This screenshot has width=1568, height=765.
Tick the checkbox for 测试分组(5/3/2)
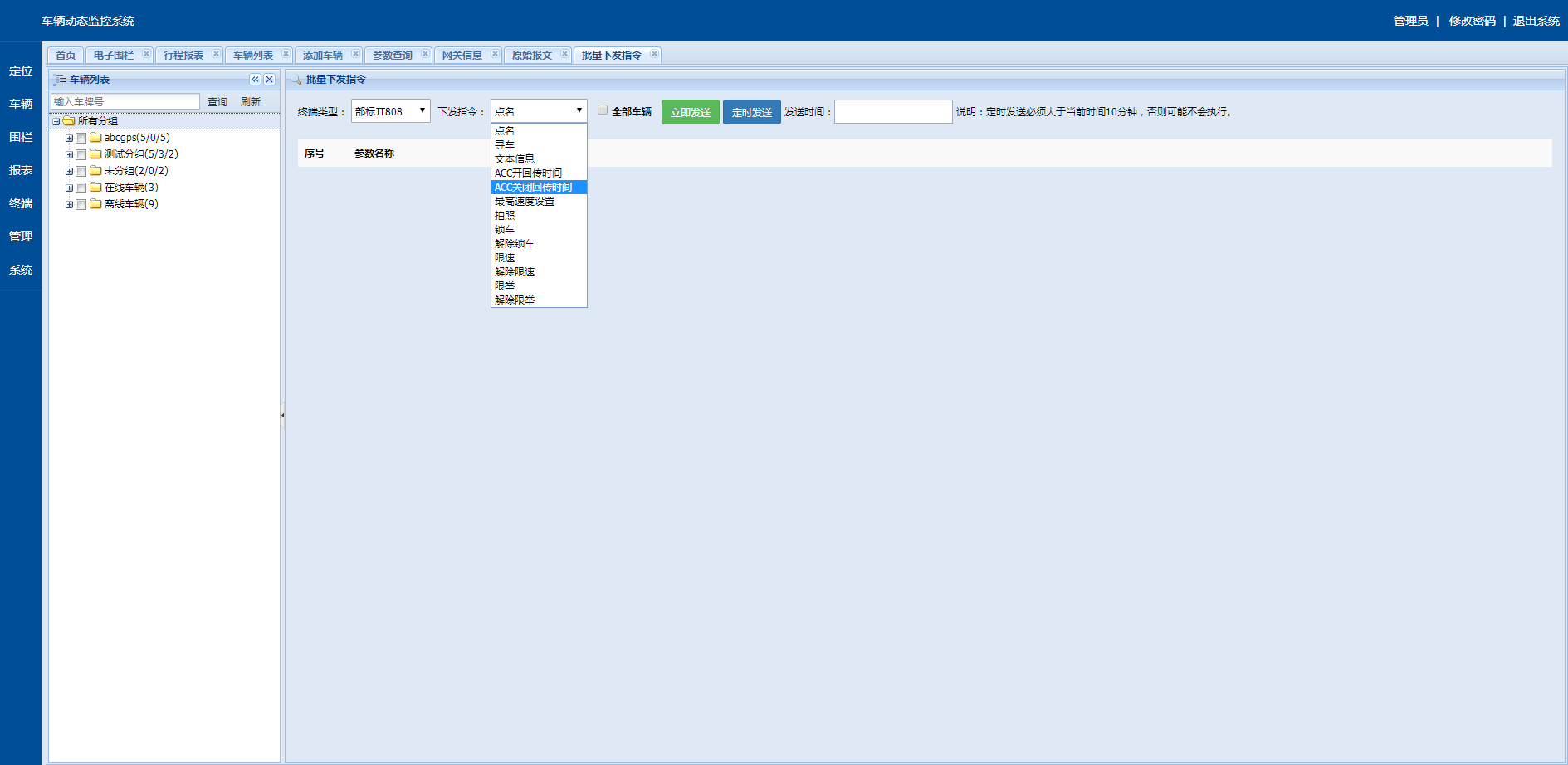click(81, 155)
